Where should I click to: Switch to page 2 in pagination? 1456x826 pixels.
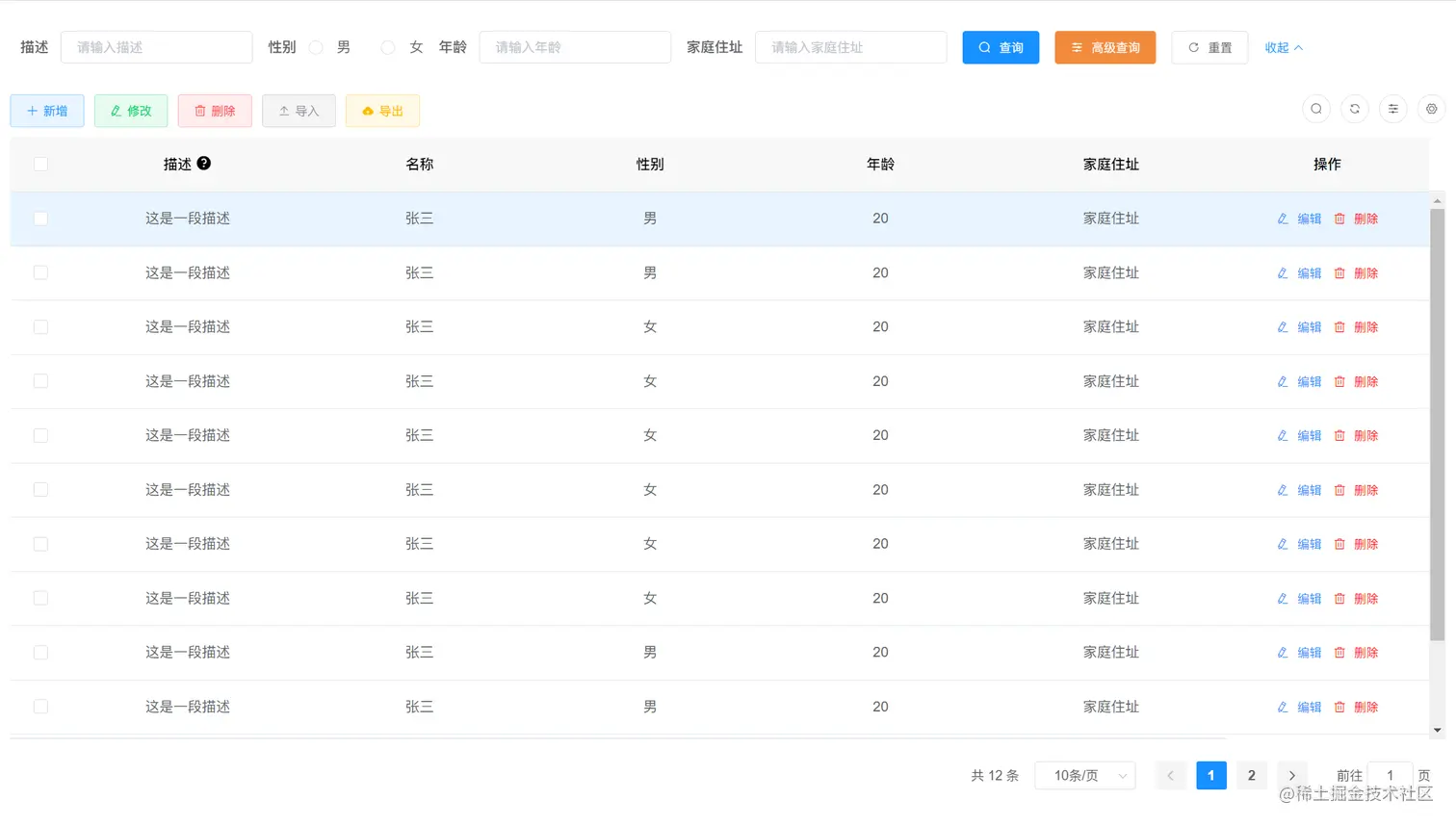[1252, 775]
